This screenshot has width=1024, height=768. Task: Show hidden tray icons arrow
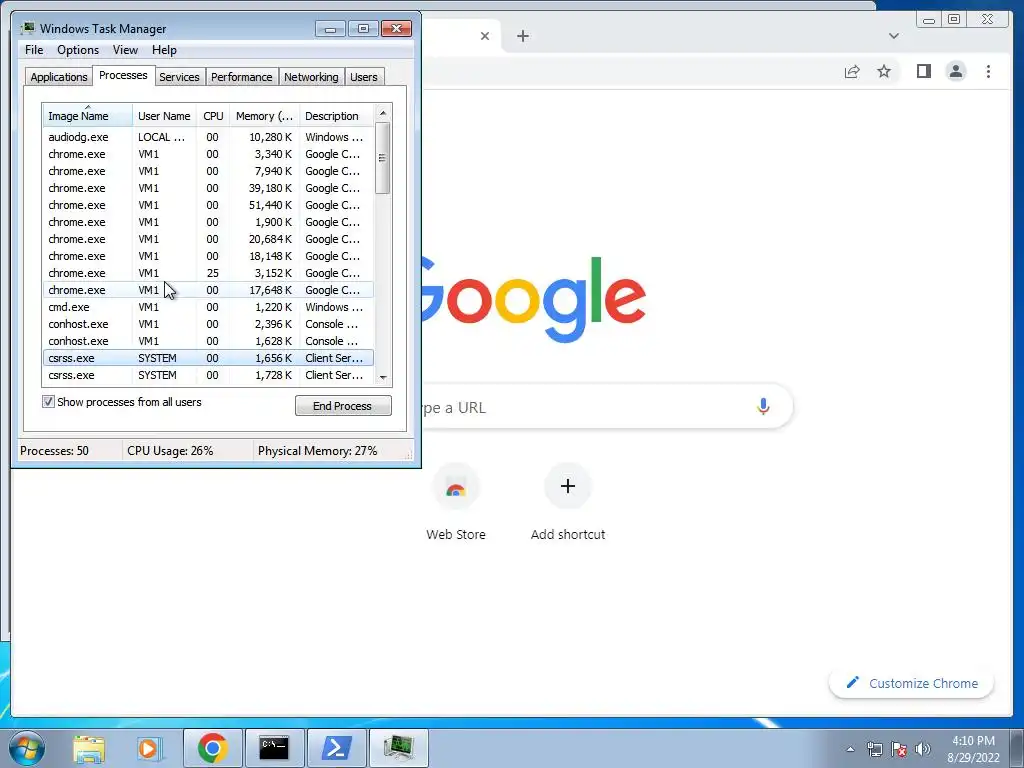tap(850, 749)
